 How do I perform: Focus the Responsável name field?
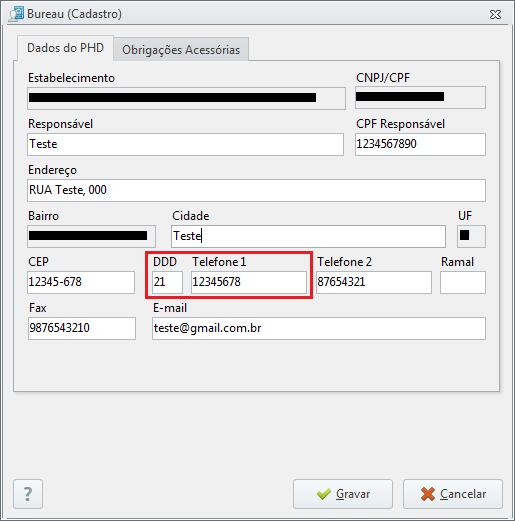pyautogui.click(x=185, y=144)
